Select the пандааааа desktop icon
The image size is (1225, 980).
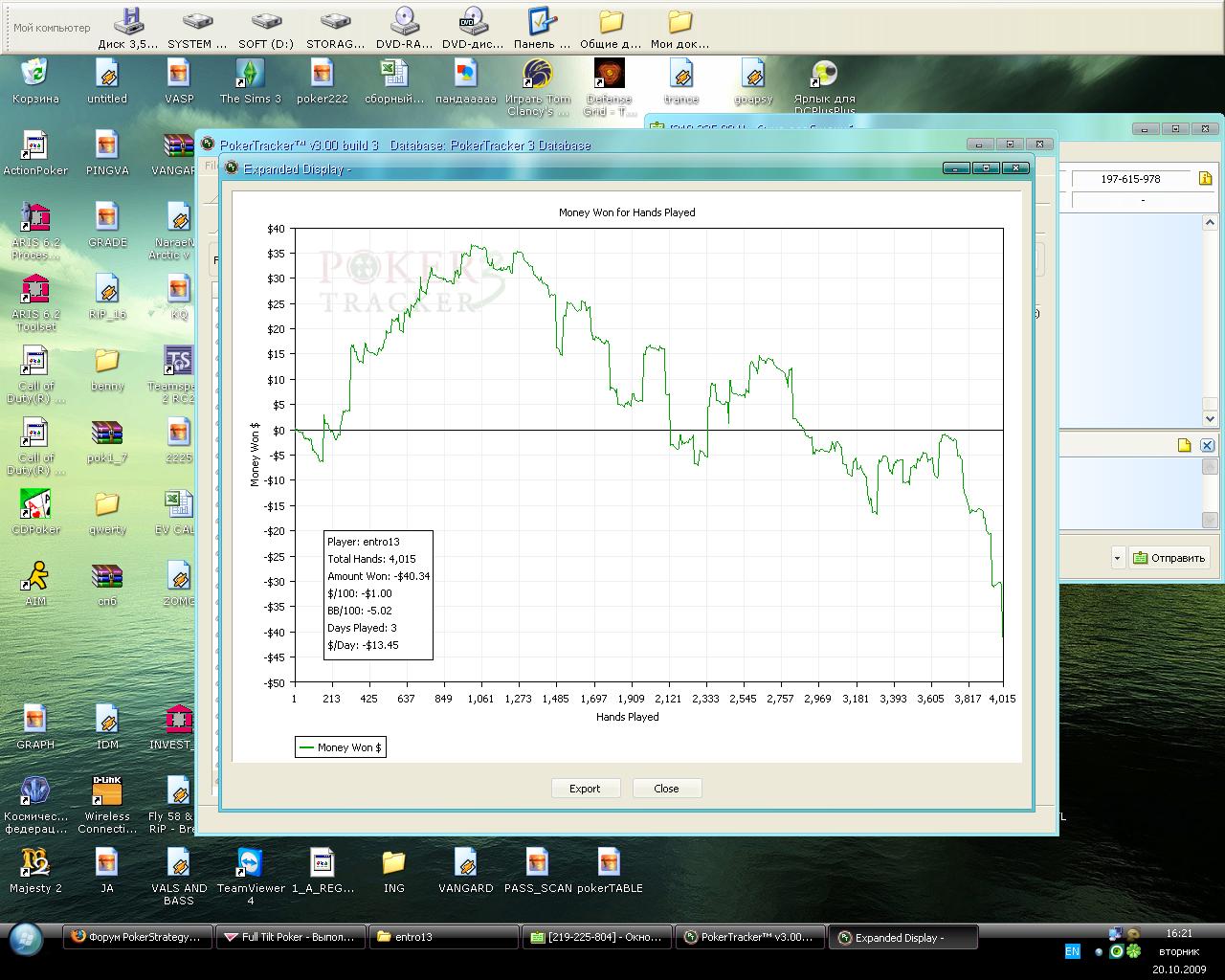466,81
